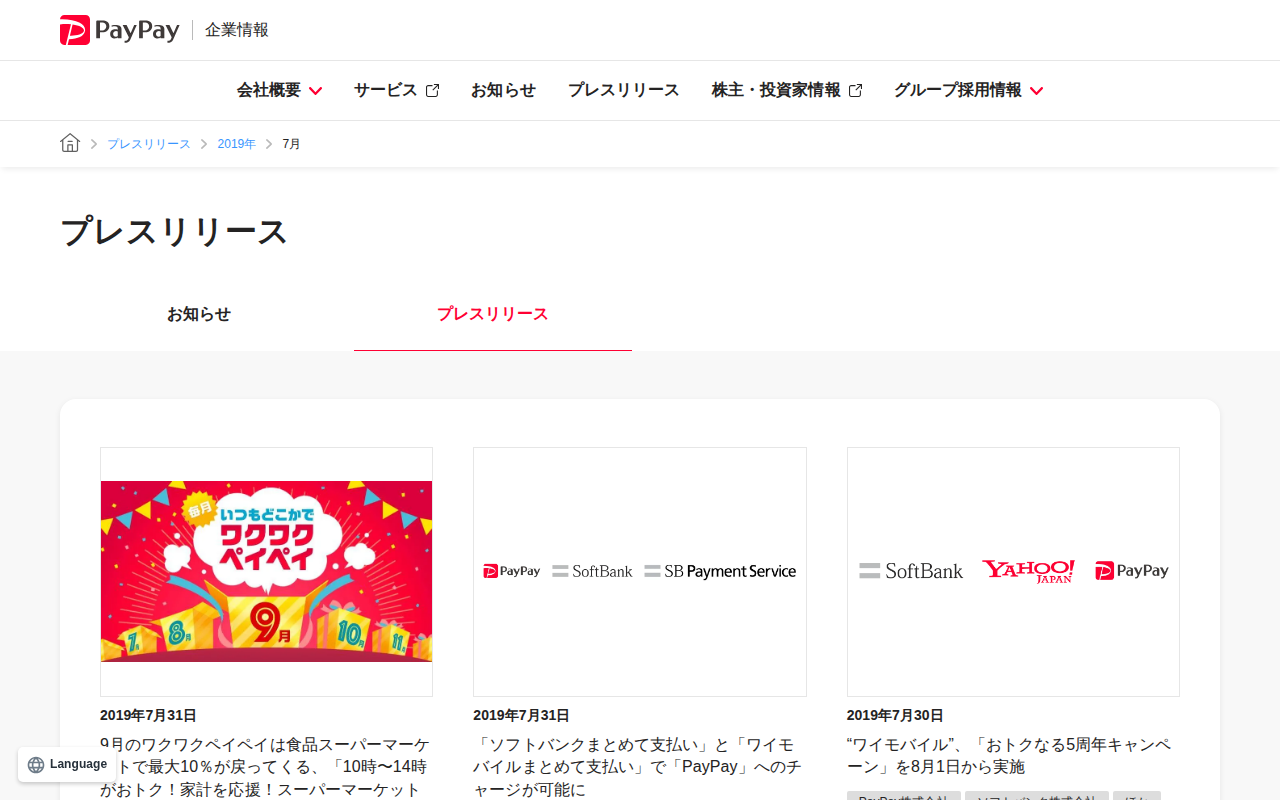This screenshot has height=800, width=1280.
Task: Click the 7月 breadcrumb text
Action: 291,144
